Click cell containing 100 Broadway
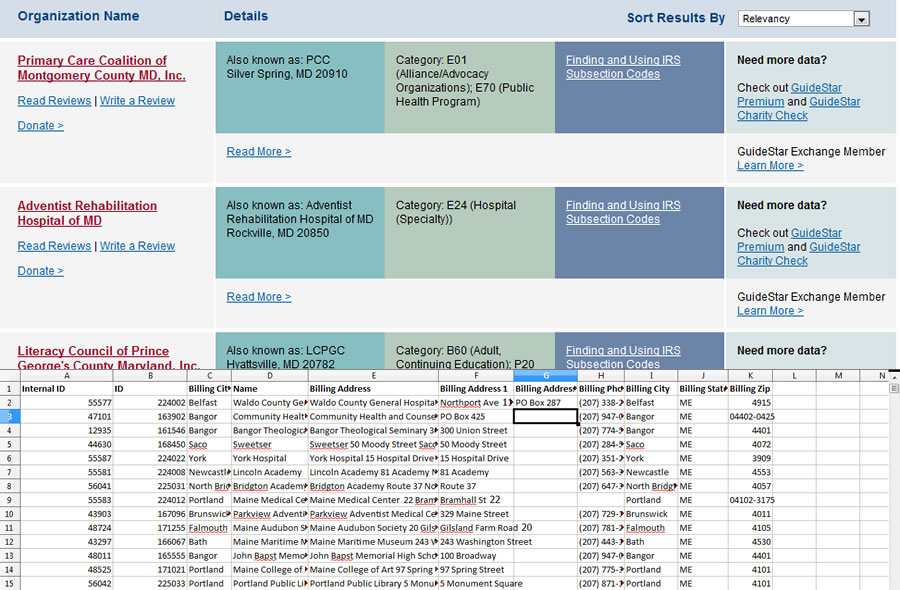 (x=476, y=556)
